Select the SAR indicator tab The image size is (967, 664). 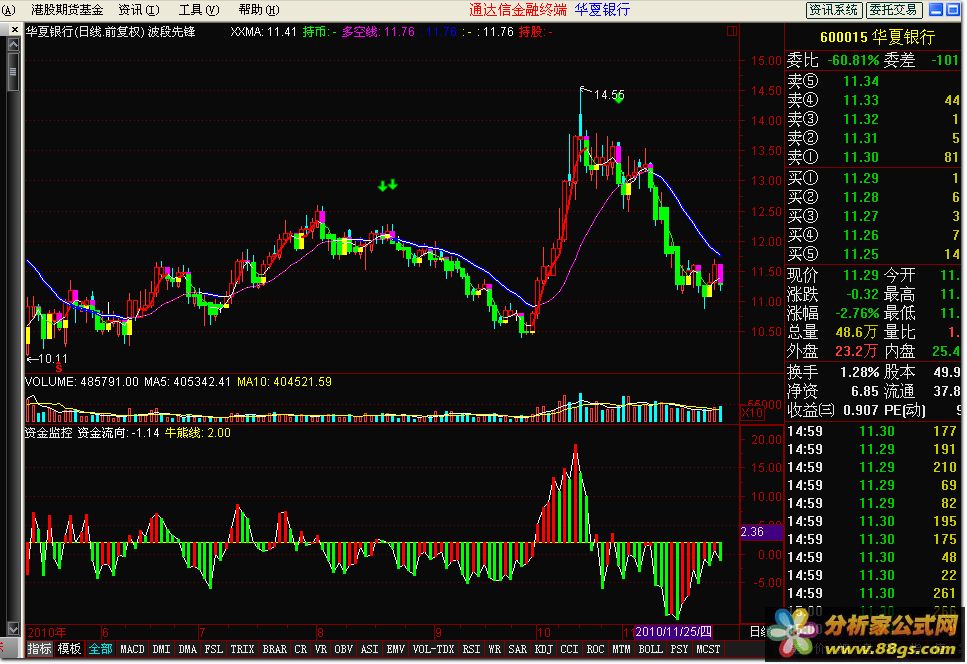click(x=517, y=649)
